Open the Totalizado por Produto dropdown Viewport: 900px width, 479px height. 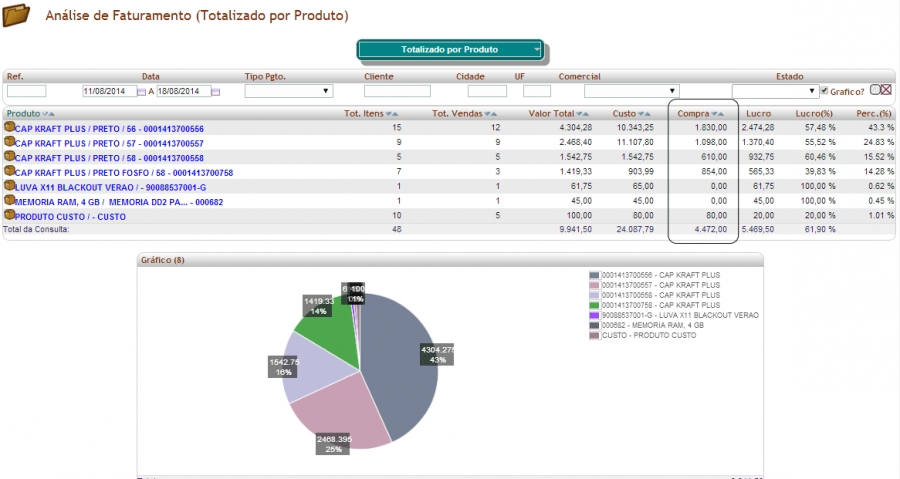(x=450, y=49)
